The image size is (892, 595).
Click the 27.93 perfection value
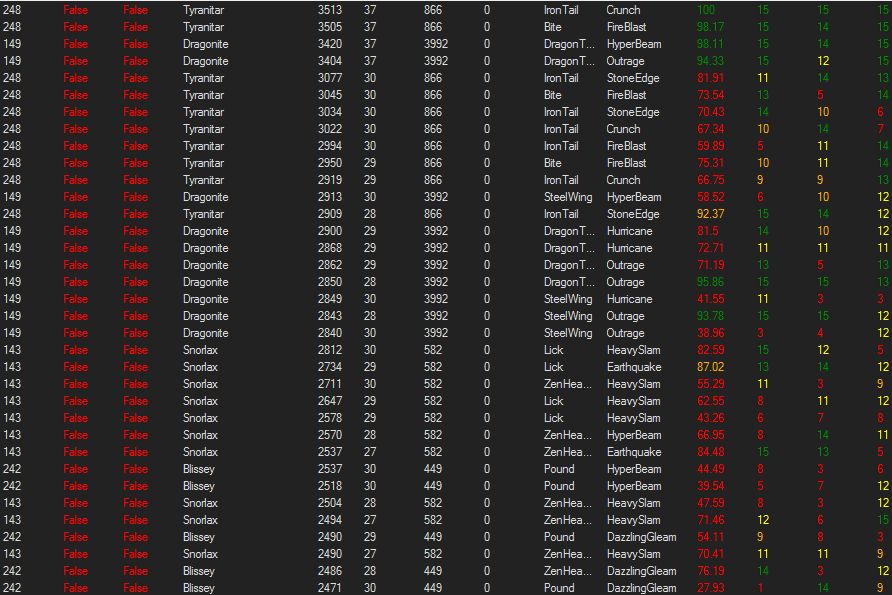click(x=711, y=588)
